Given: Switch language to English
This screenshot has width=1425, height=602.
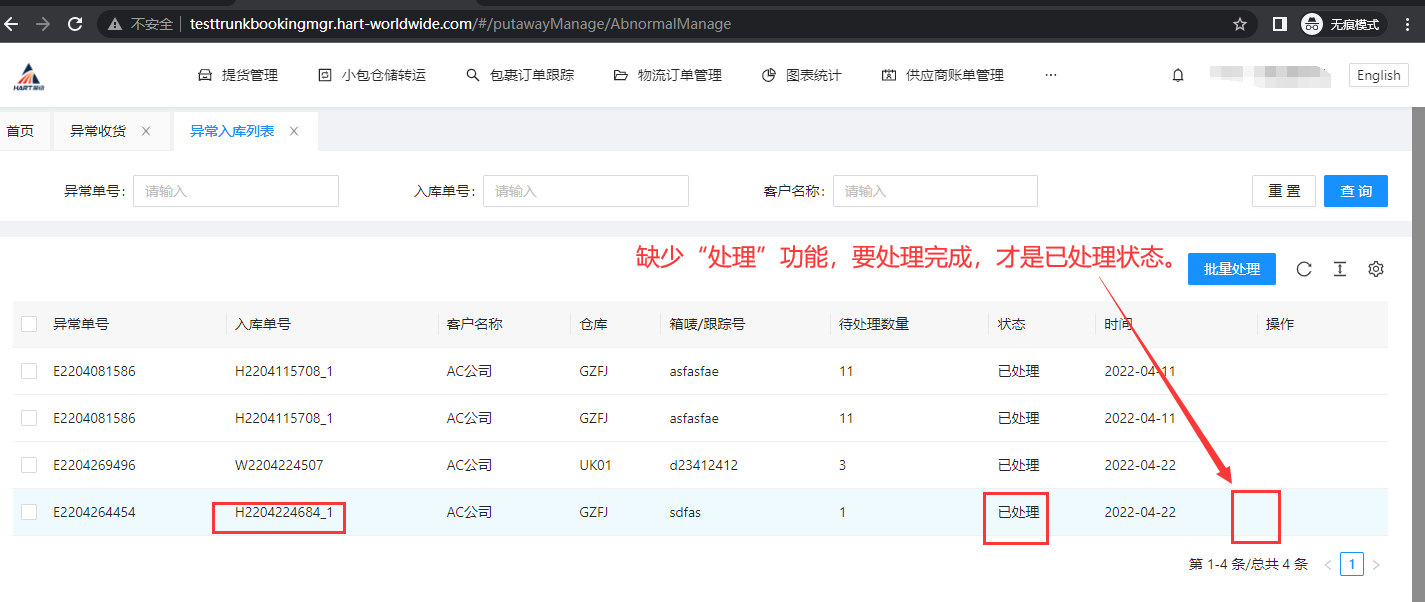Looking at the screenshot, I should (1378, 75).
